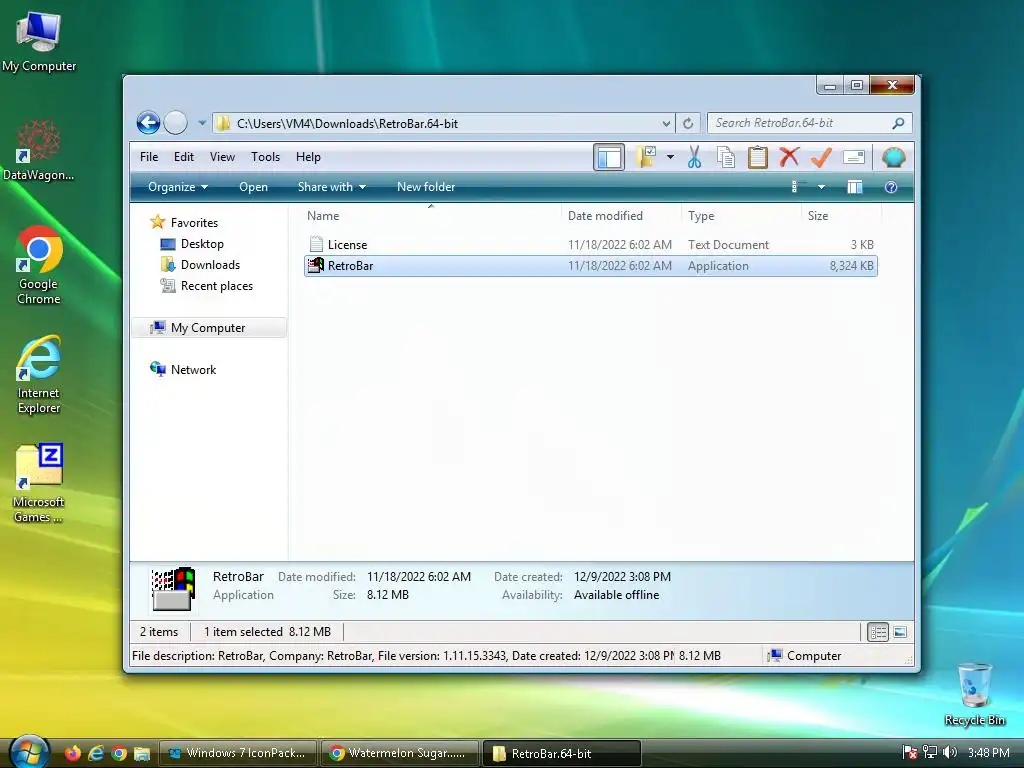This screenshot has width=1024, height=768.
Task: Expand the address bar history dropdown
Action: pyautogui.click(x=665, y=123)
